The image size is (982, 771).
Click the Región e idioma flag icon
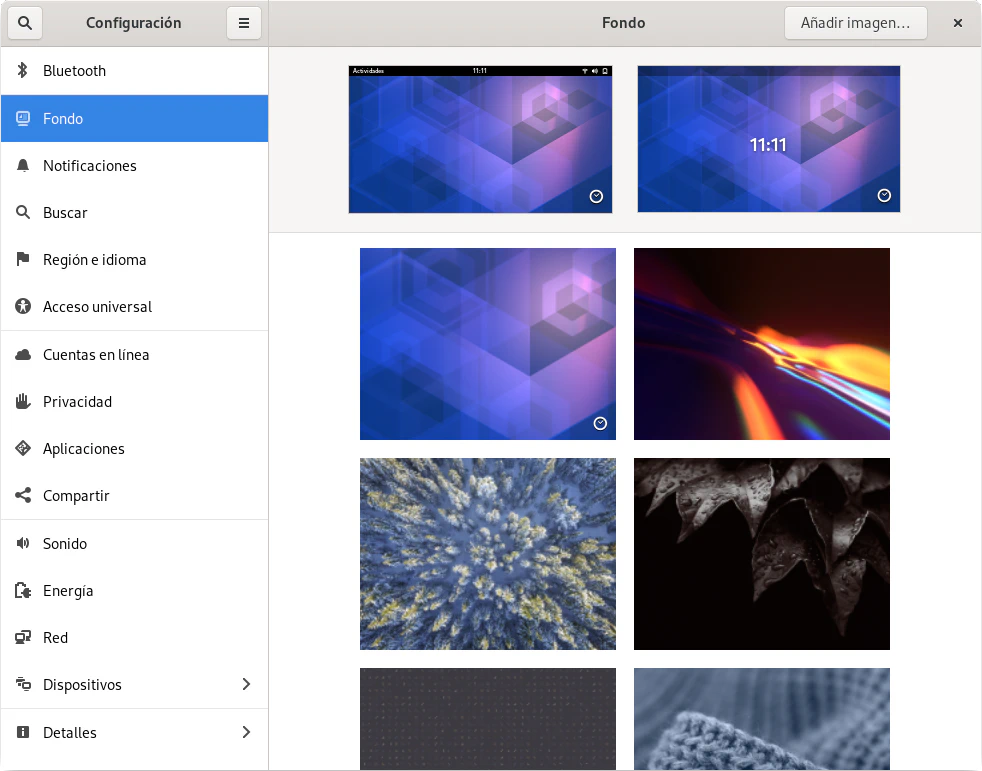[23, 260]
